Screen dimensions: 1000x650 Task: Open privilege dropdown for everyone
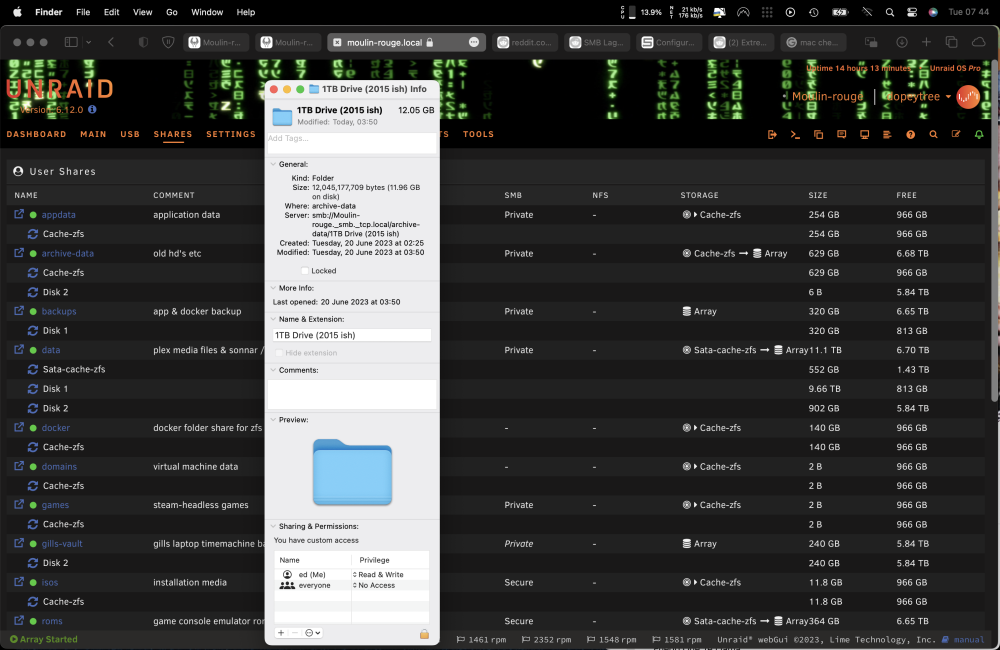[375, 585]
